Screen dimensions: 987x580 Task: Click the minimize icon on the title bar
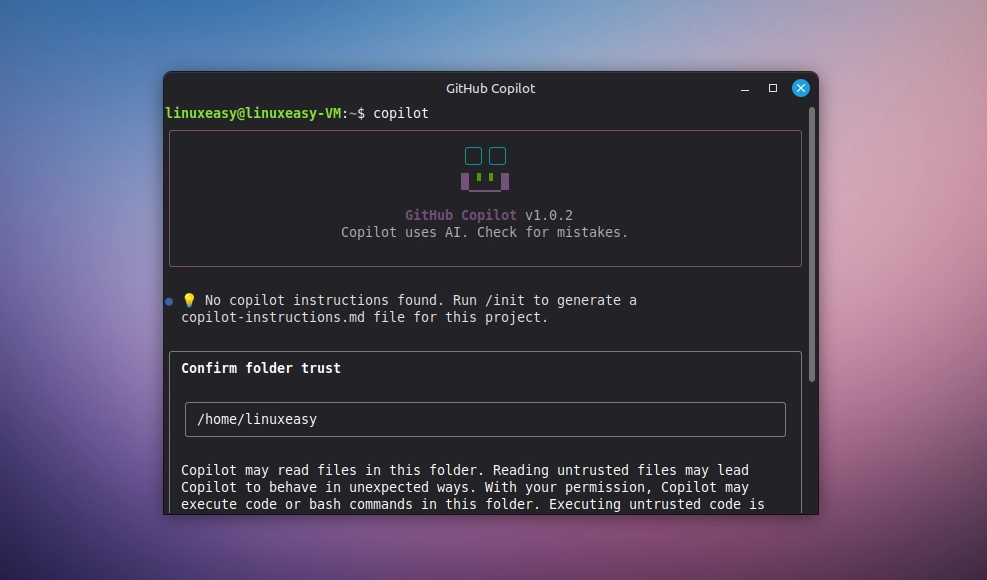(745, 88)
